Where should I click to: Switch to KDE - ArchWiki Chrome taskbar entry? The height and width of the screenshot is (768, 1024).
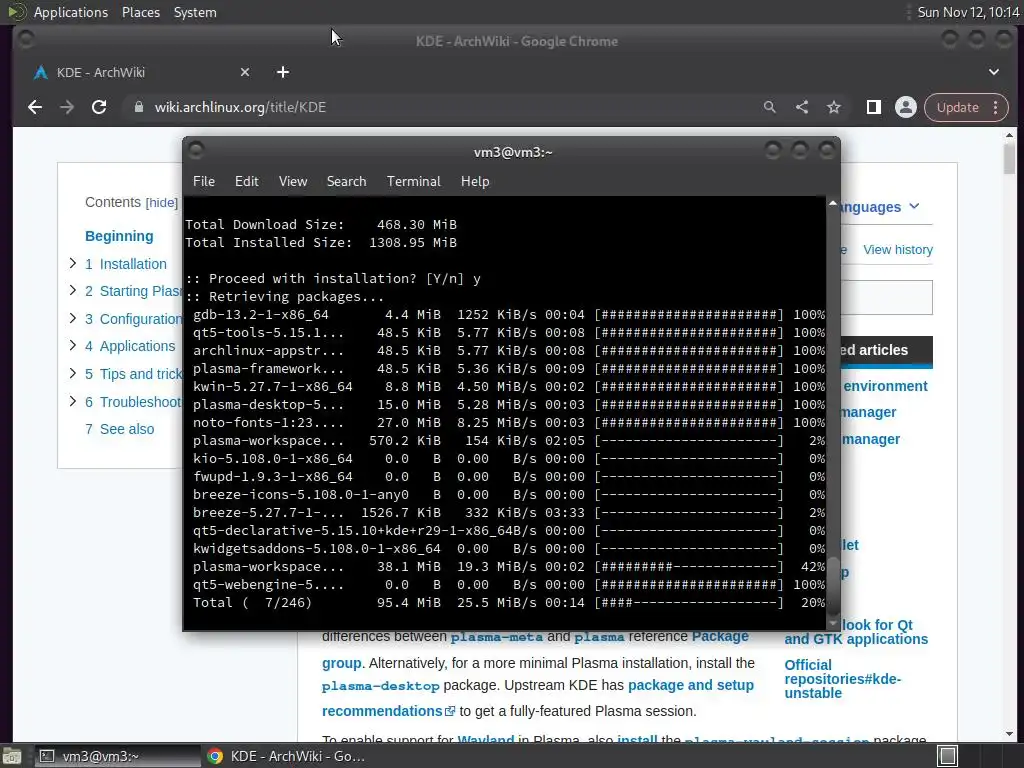coord(285,756)
